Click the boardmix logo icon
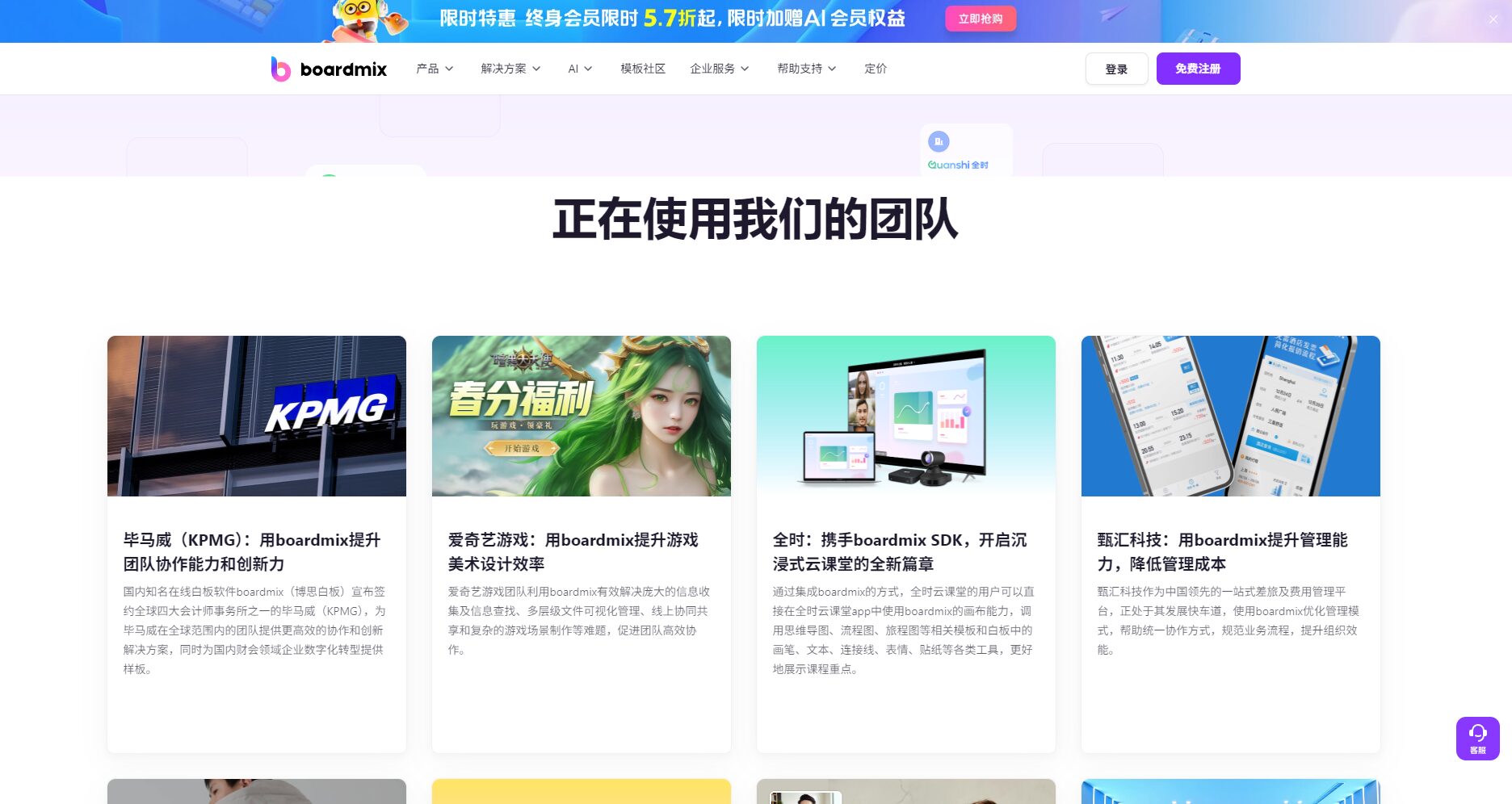This screenshot has width=1512, height=804. point(280,69)
